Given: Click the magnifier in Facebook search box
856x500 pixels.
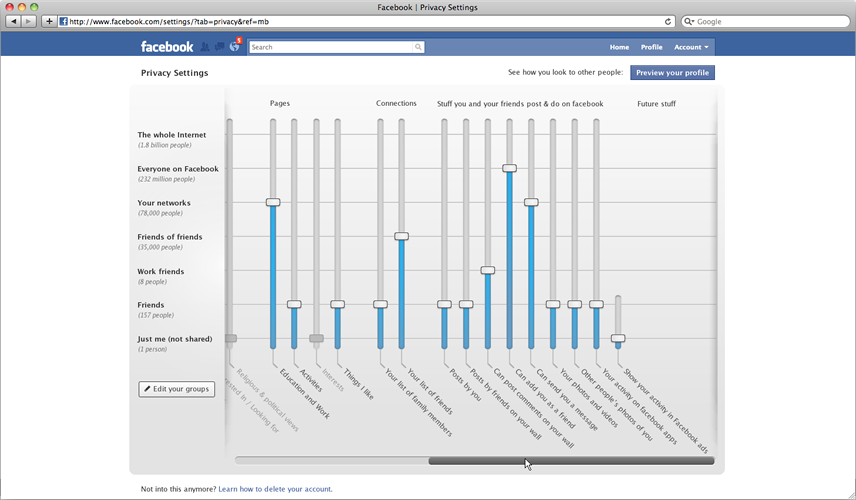Looking at the screenshot, I should 418,47.
